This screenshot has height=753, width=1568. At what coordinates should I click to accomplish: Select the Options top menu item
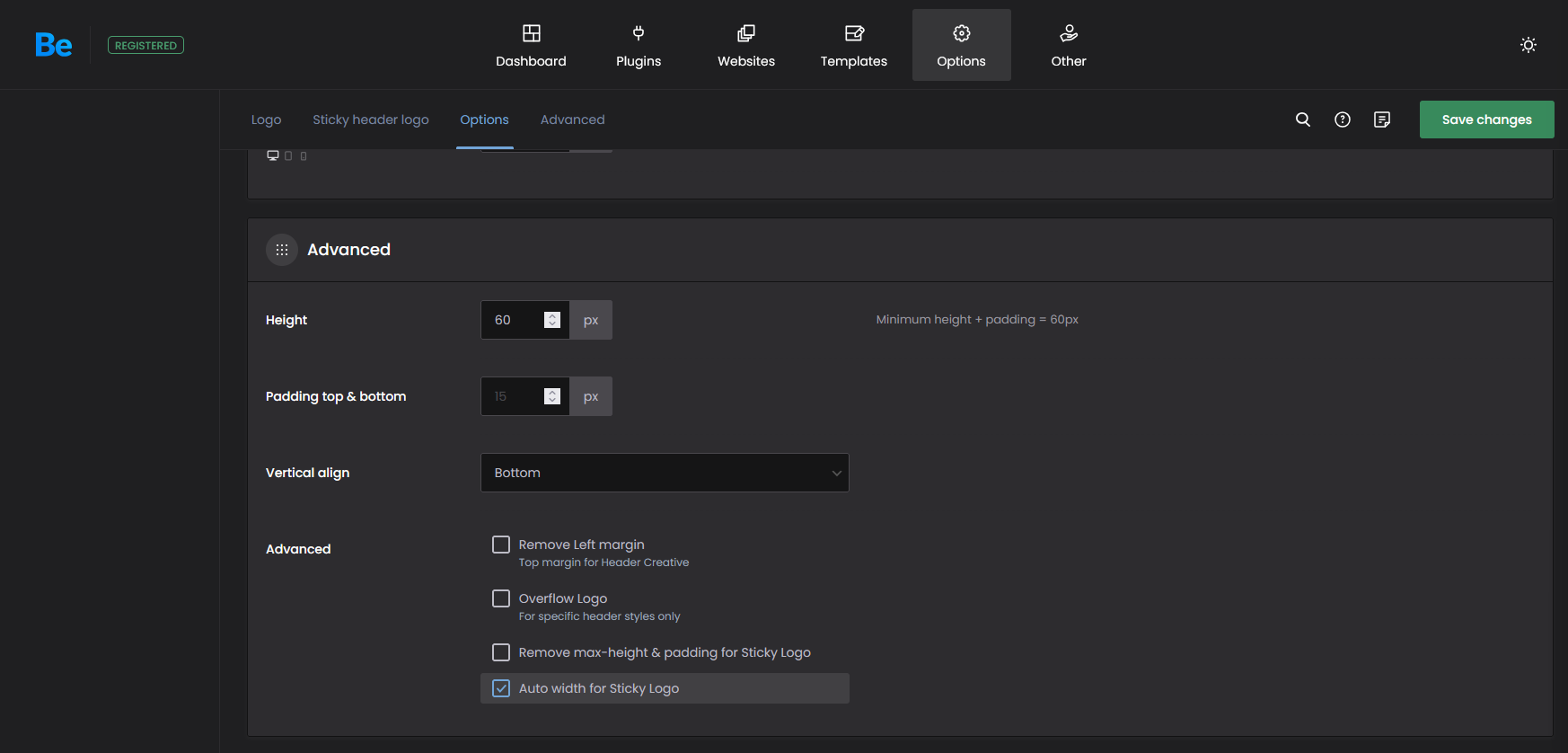(x=962, y=45)
